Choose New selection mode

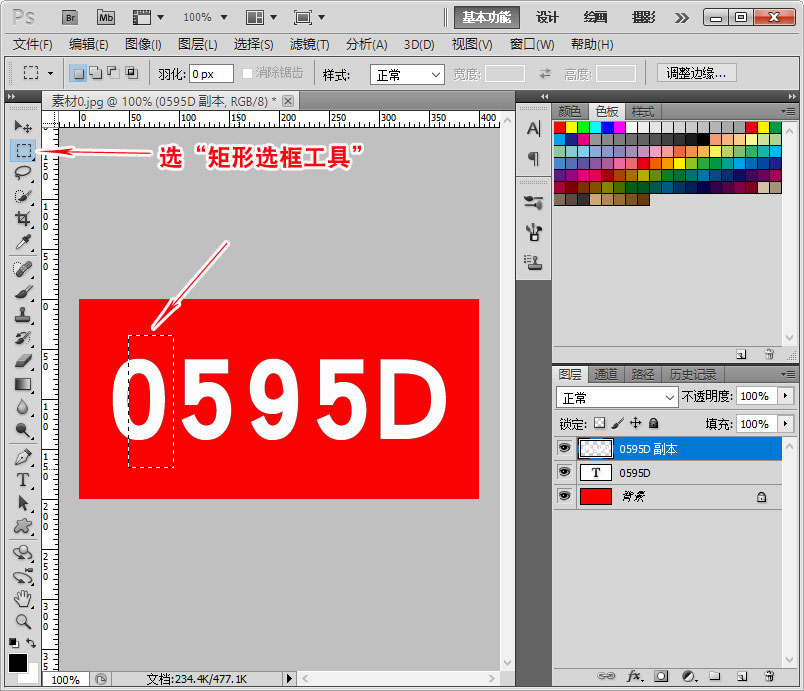point(78,73)
